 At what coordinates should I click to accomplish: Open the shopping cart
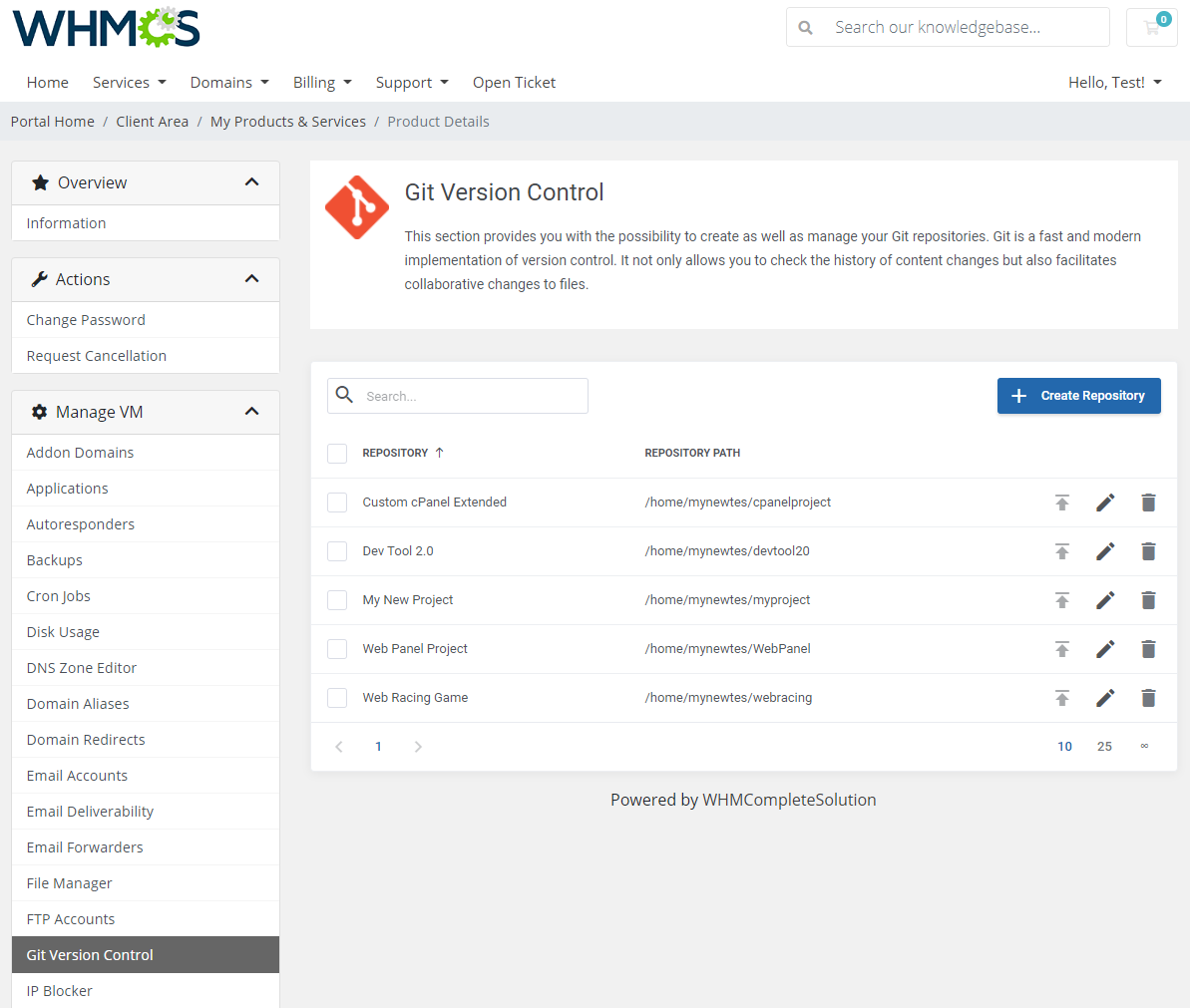(x=1152, y=27)
